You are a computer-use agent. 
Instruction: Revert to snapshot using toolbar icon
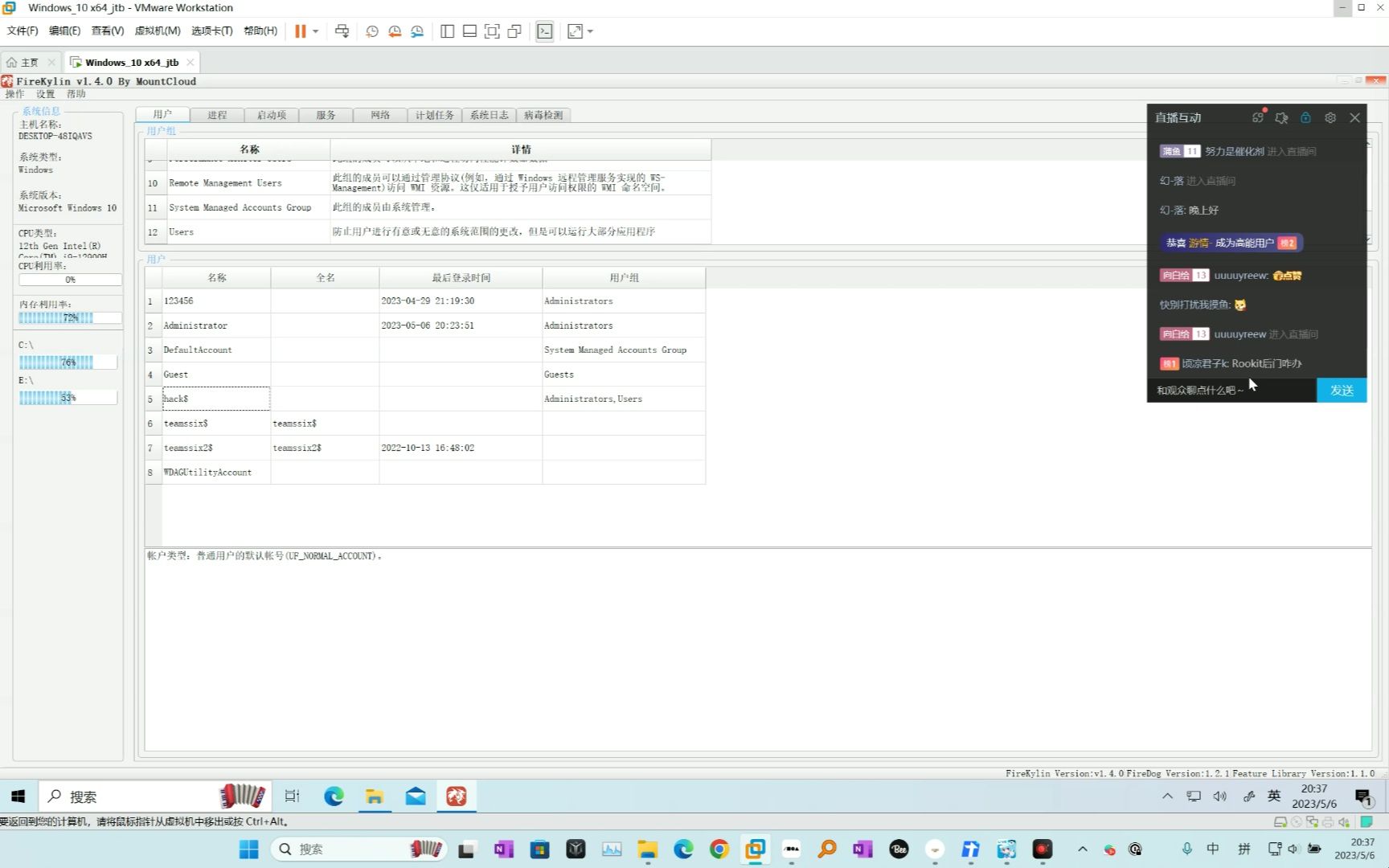(x=395, y=31)
